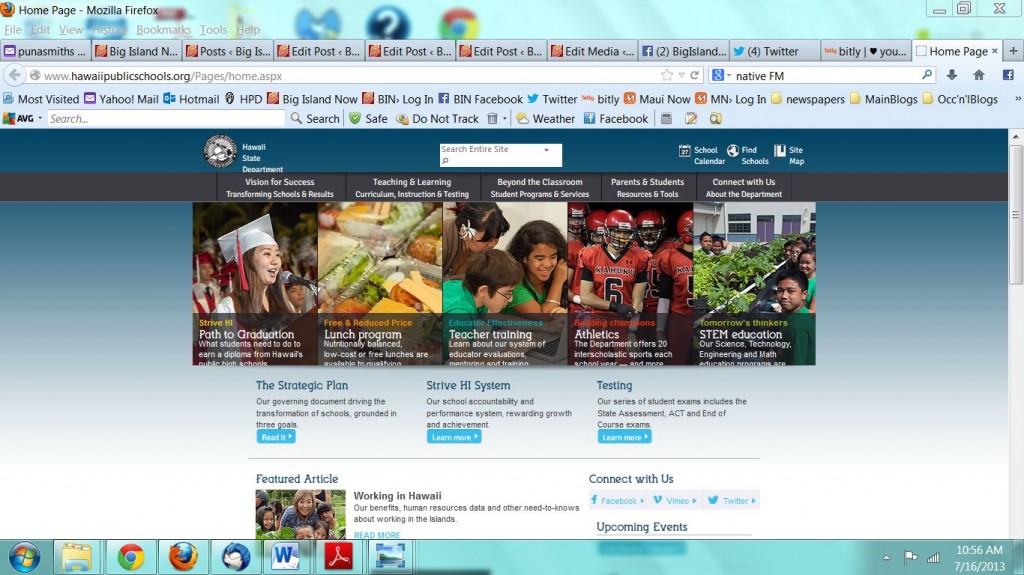The width and height of the screenshot is (1024, 575).
Task: Click AVG Do Not Track icon
Action: point(402,119)
